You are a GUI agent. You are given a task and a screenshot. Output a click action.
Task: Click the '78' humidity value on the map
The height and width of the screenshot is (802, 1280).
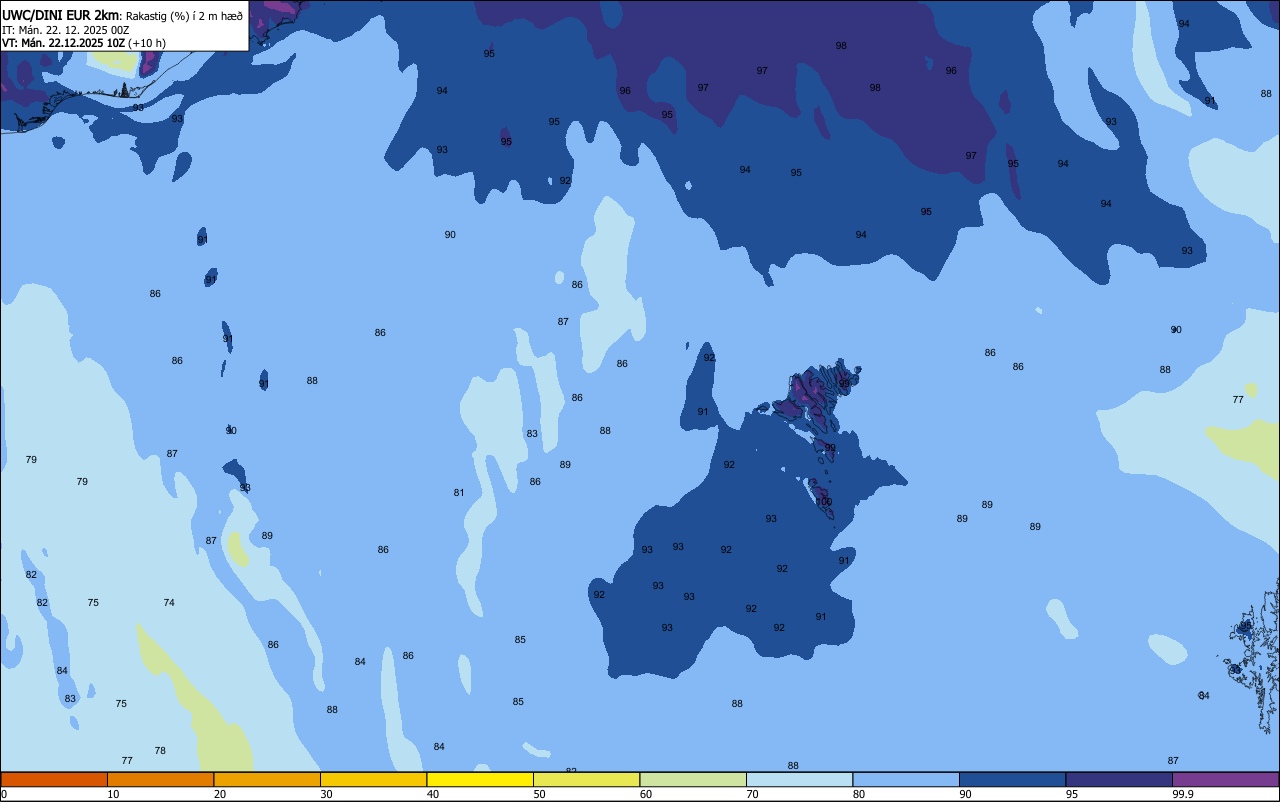[x=160, y=751]
